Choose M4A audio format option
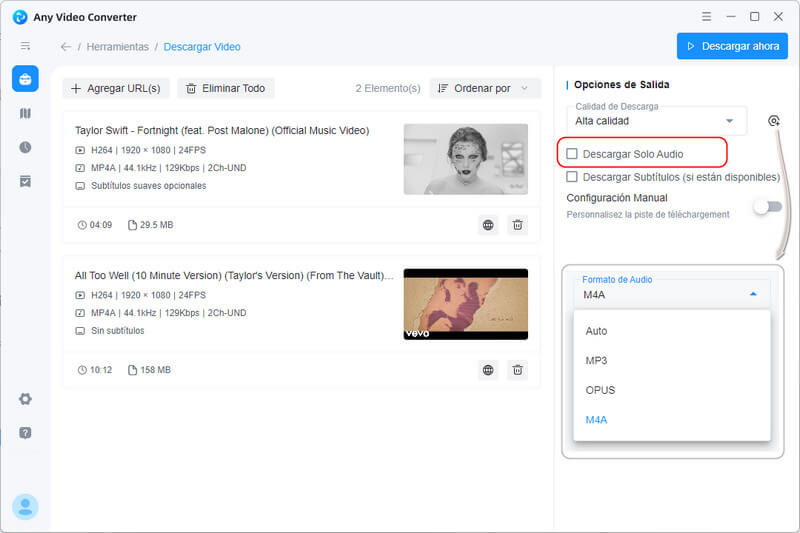 pyautogui.click(x=672, y=420)
